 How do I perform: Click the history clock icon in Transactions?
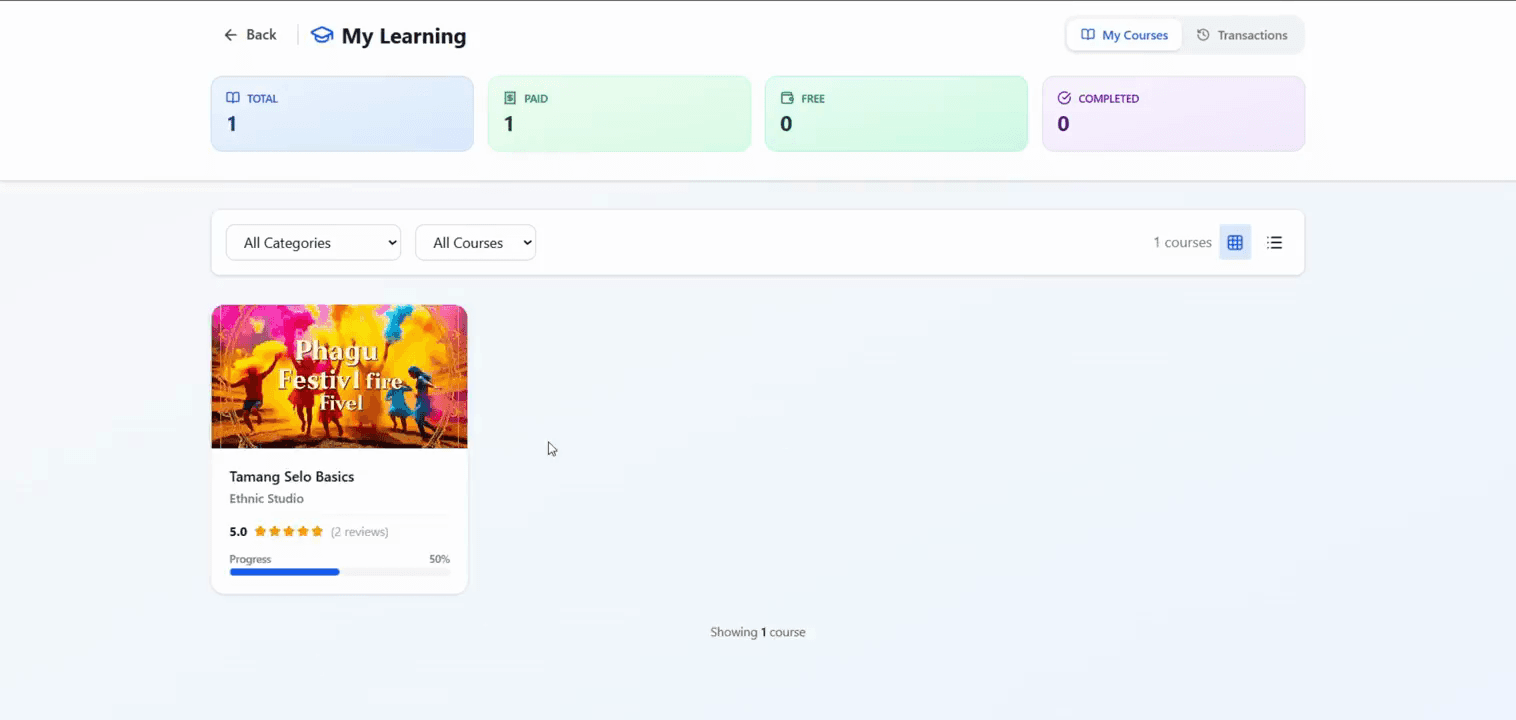(x=1203, y=35)
